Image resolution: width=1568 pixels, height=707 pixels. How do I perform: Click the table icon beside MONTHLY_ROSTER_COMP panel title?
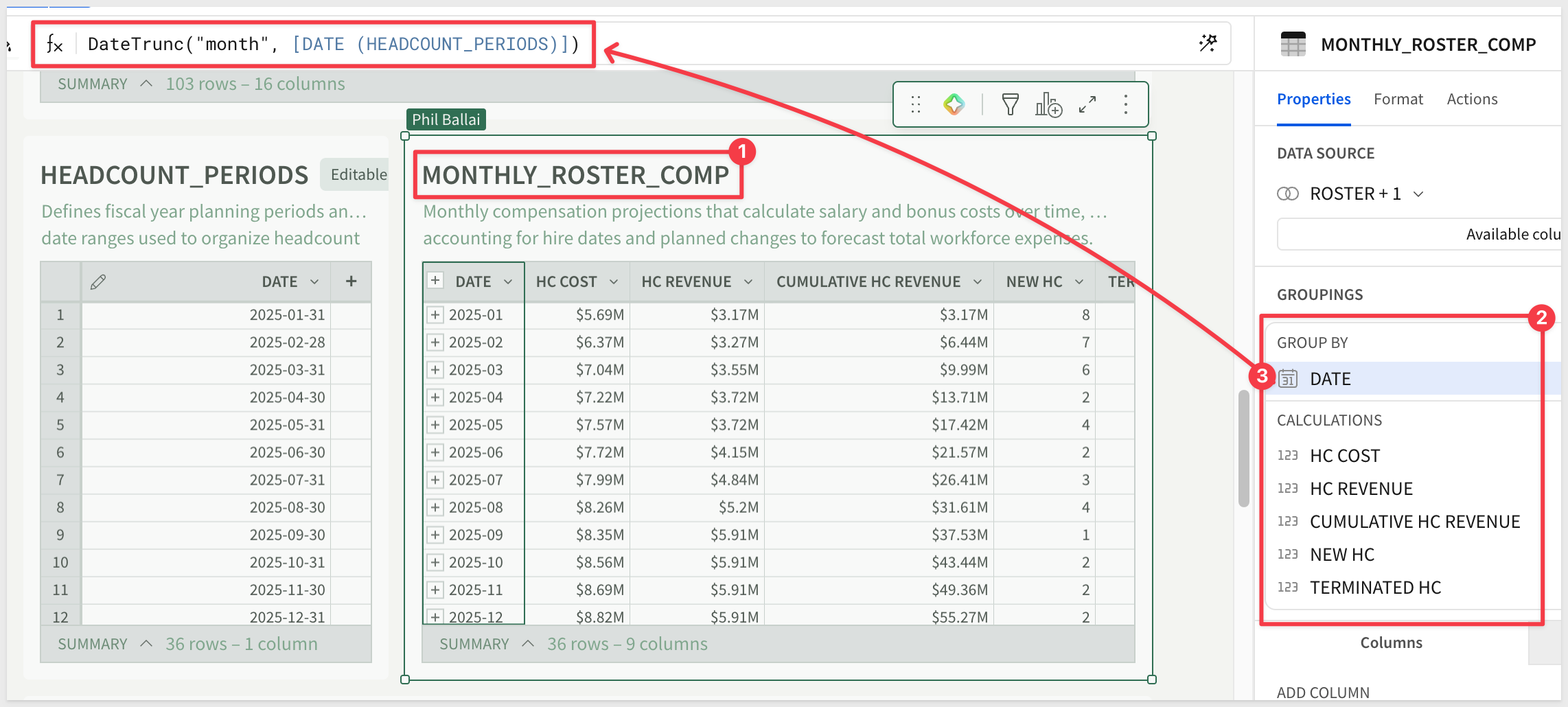coord(1293,45)
